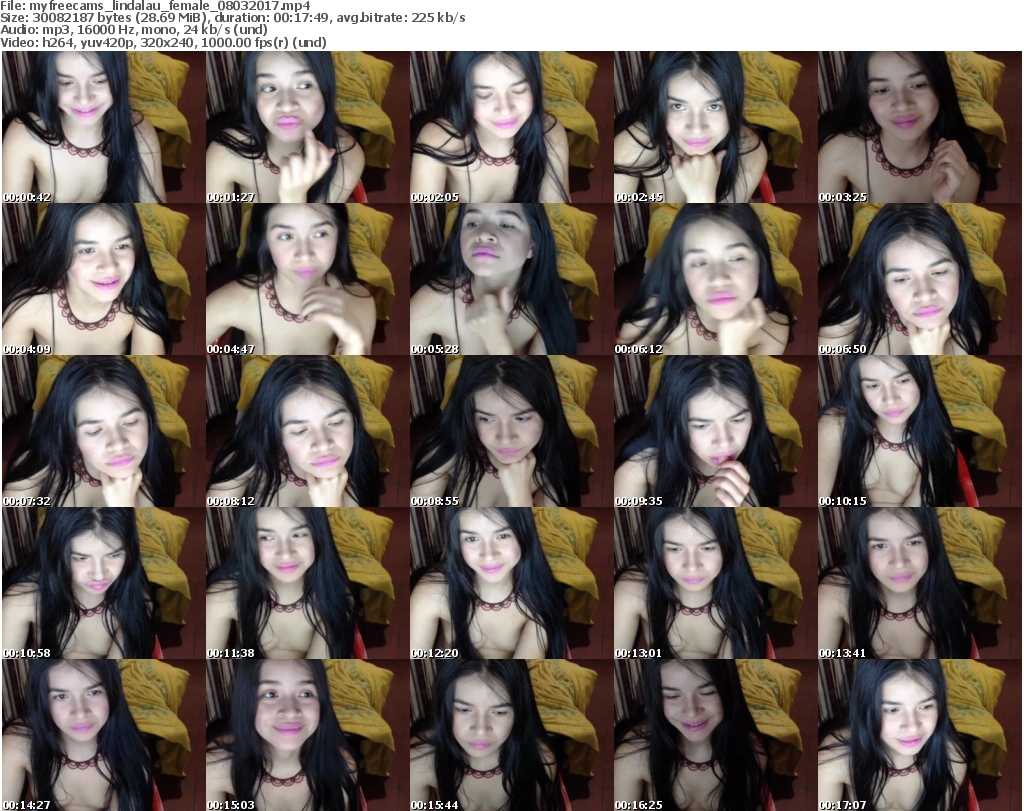Open the thumbnail stamped 00:00:42
This screenshot has height=811, width=1024.
click(104, 127)
